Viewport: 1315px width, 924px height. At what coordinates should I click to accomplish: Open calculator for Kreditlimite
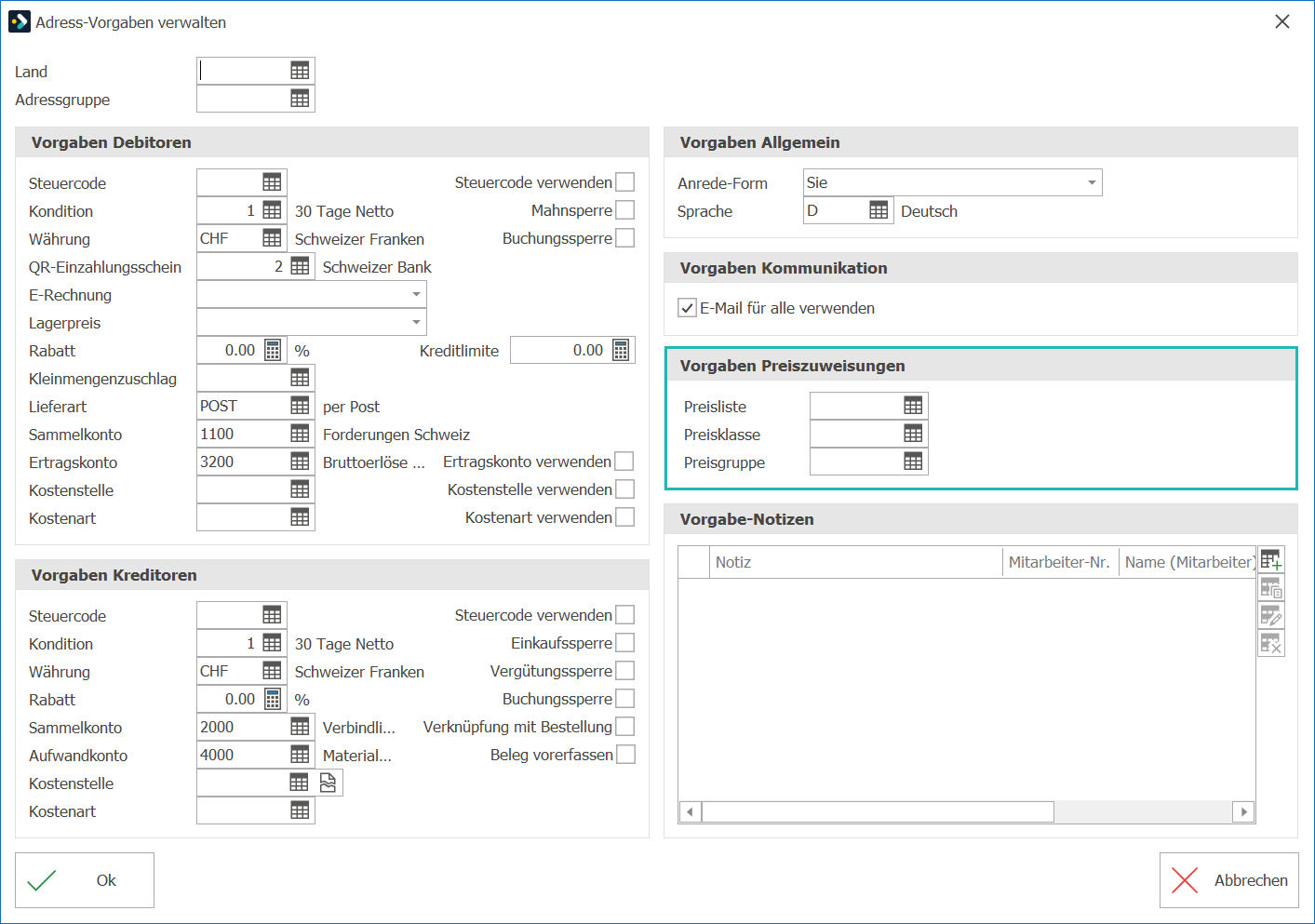(621, 350)
